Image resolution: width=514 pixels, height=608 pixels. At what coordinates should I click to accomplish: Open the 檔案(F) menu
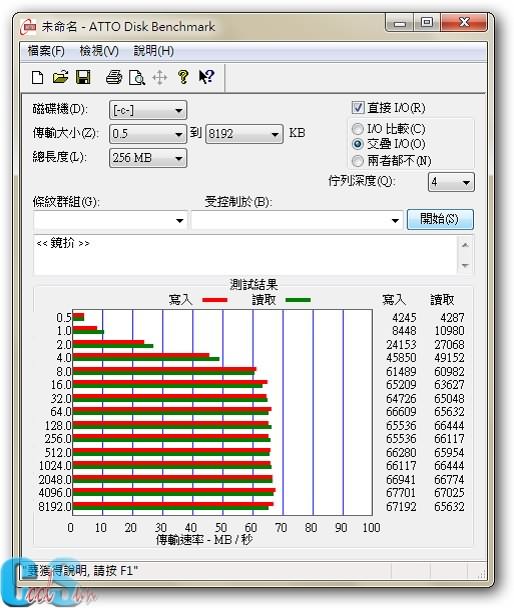pos(46,51)
